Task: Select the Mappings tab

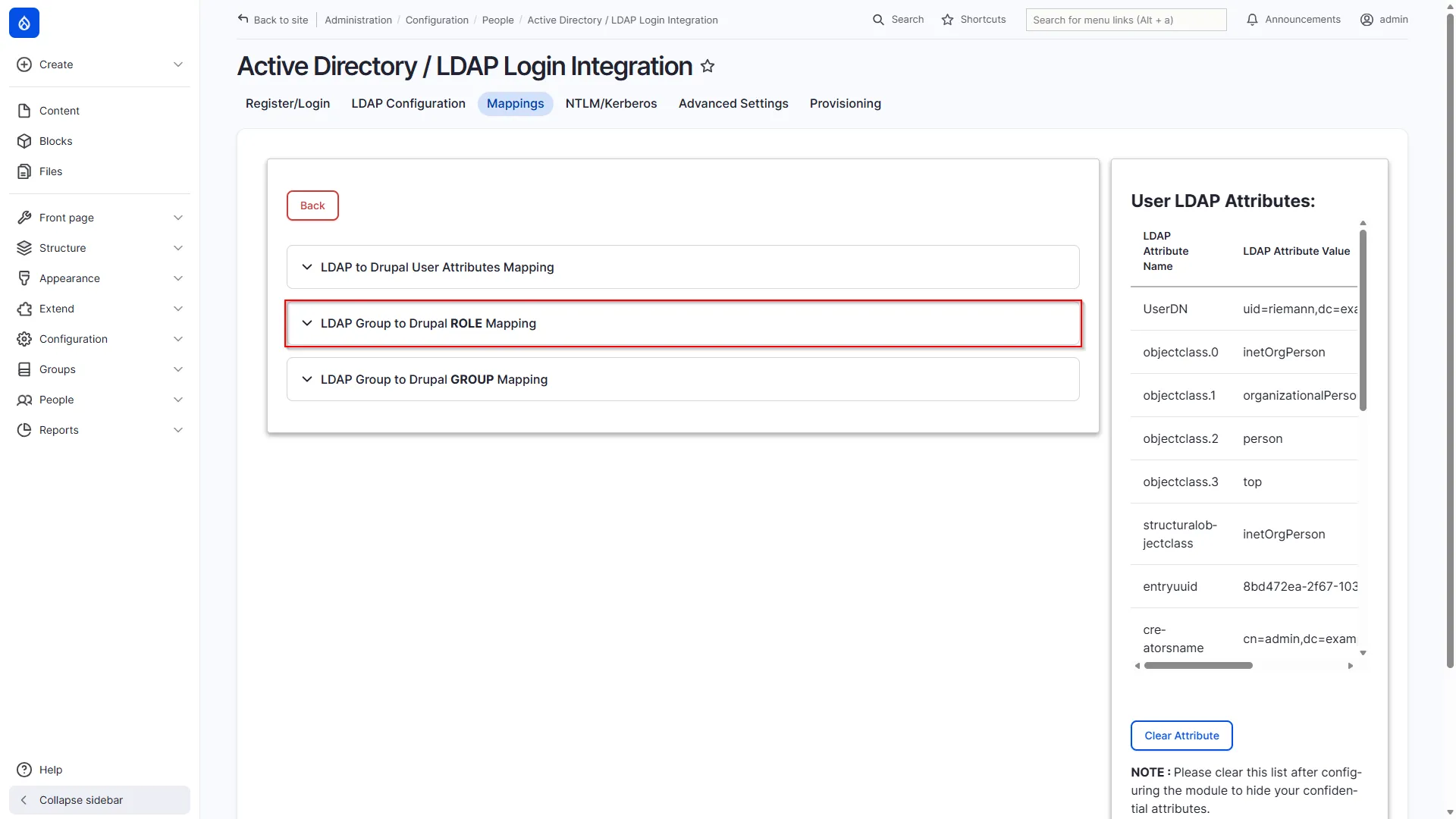Action: (x=515, y=104)
